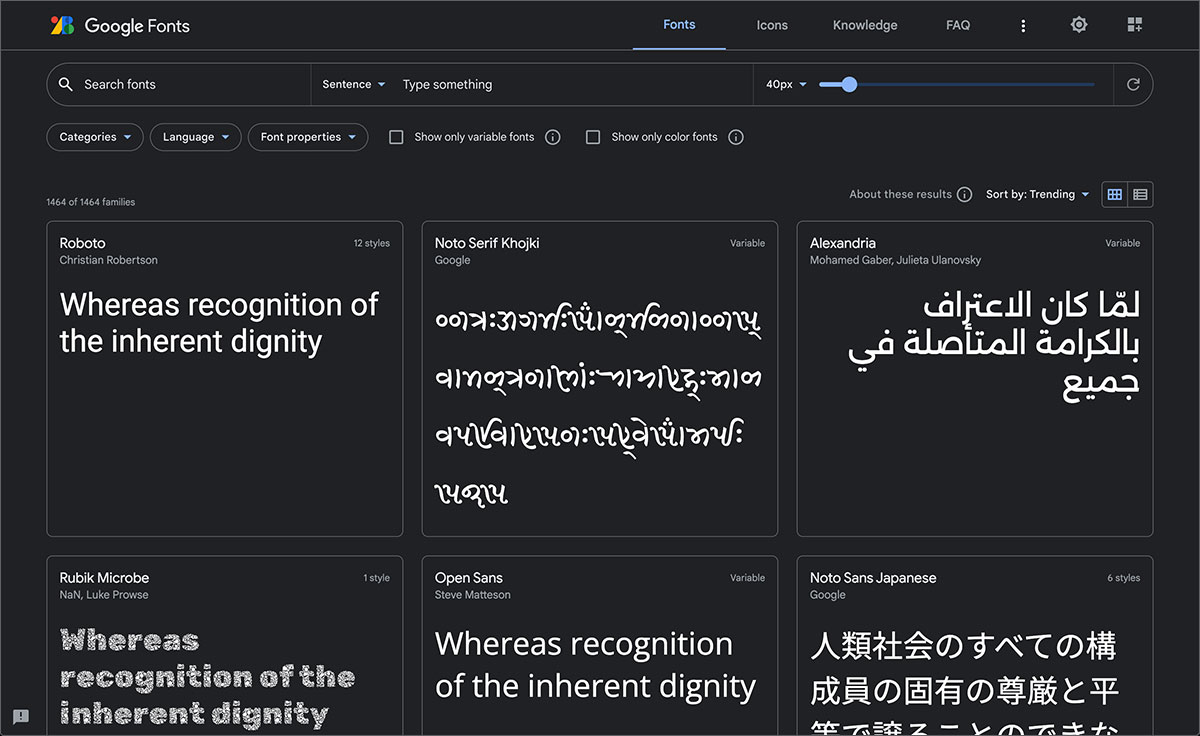
Task: Click the search magnifier icon
Action: 65,84
